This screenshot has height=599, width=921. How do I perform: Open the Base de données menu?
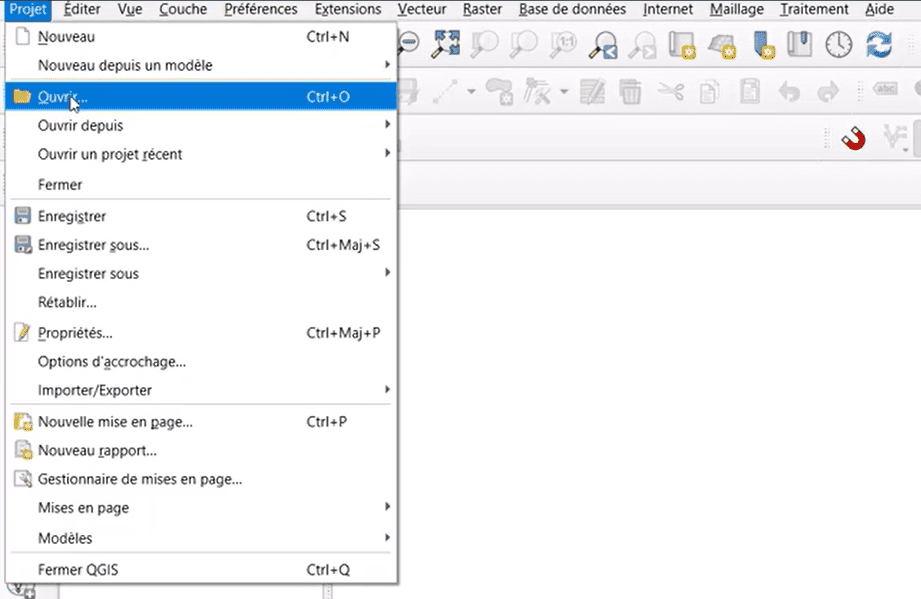click(x=572, y=9)
